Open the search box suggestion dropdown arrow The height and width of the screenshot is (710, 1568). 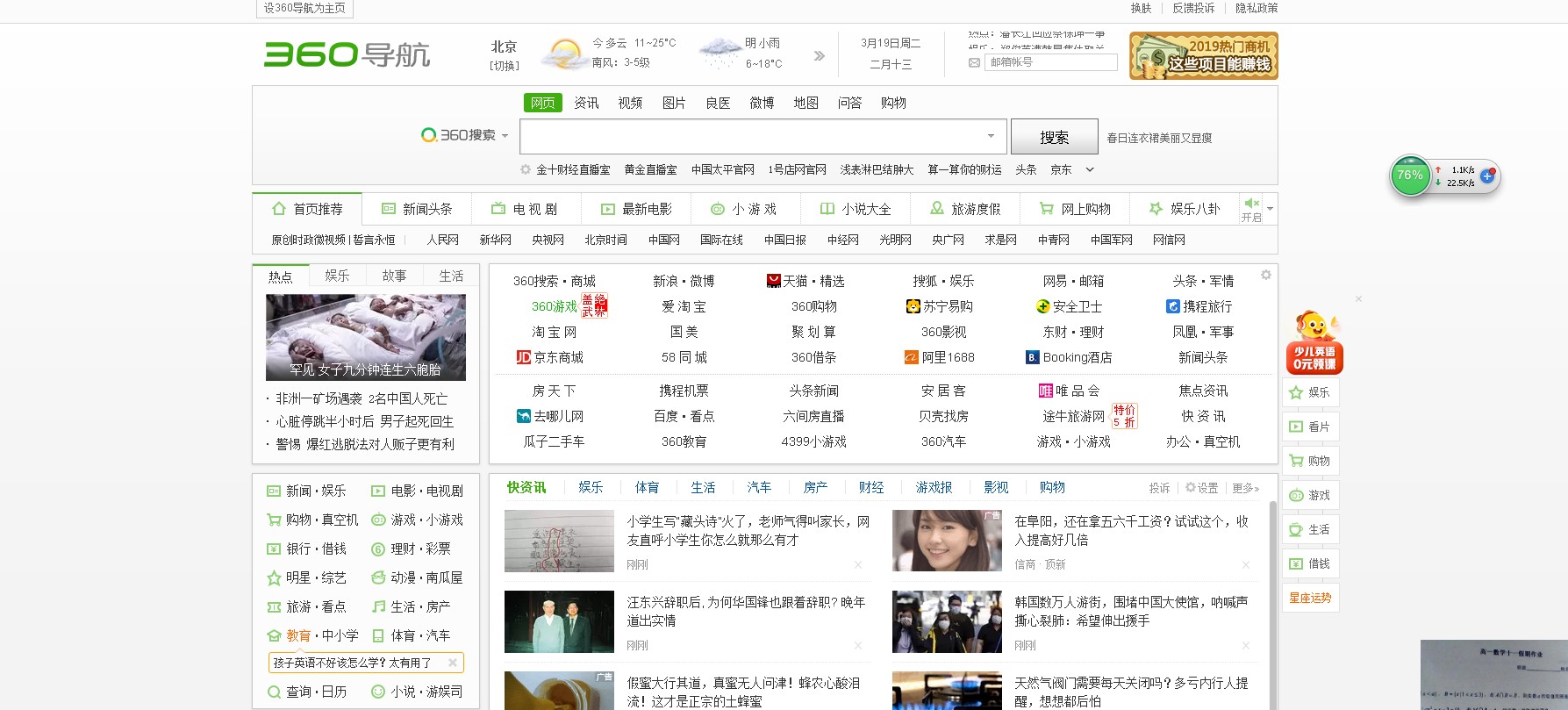(991, 136)
